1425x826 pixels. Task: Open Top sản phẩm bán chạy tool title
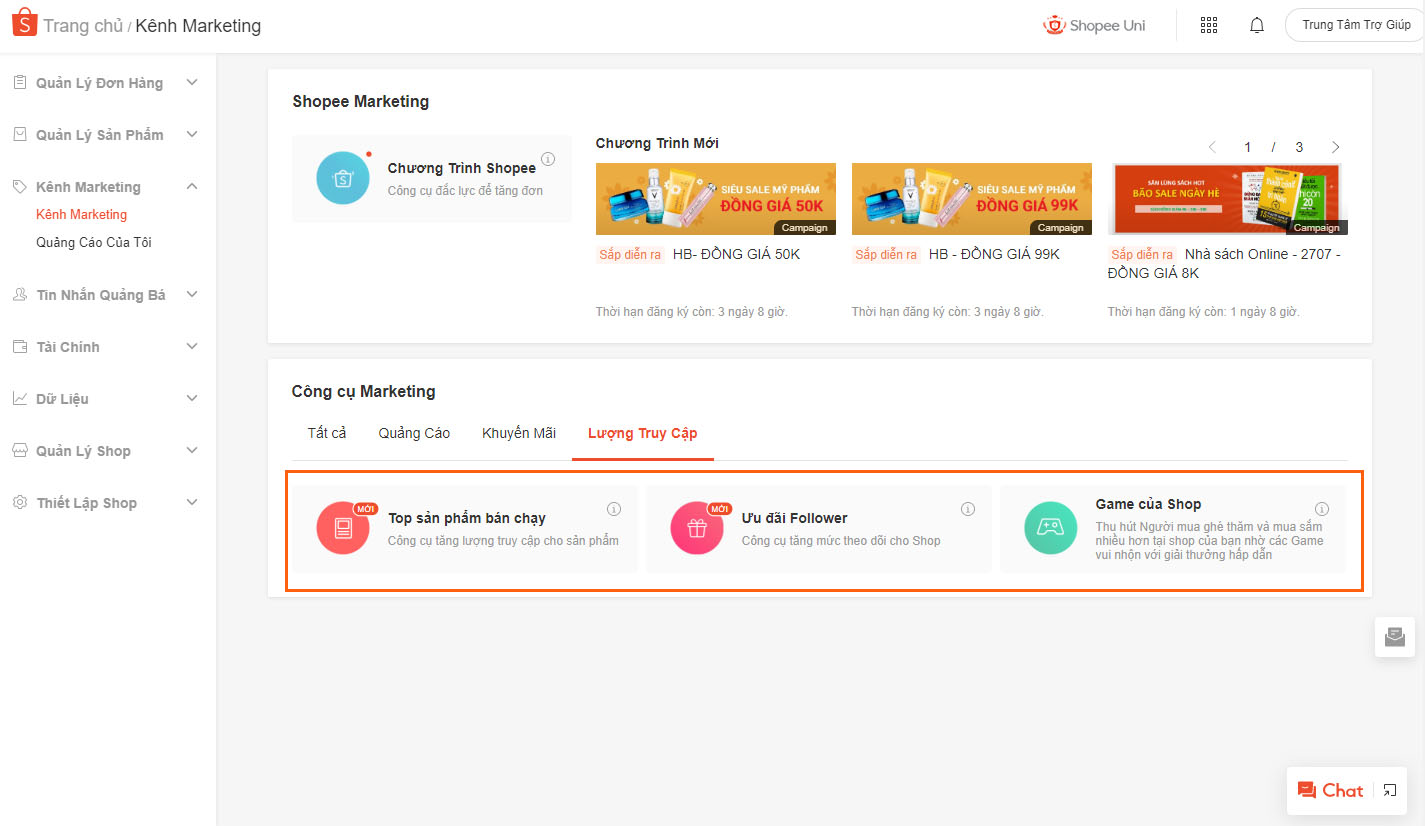pos(467,518)
